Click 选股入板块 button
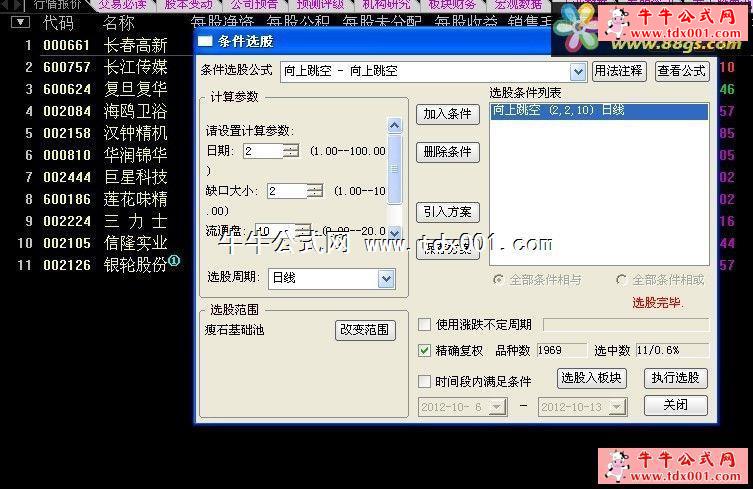This screenshot has height=489, width=753. (x=592, y=379)
